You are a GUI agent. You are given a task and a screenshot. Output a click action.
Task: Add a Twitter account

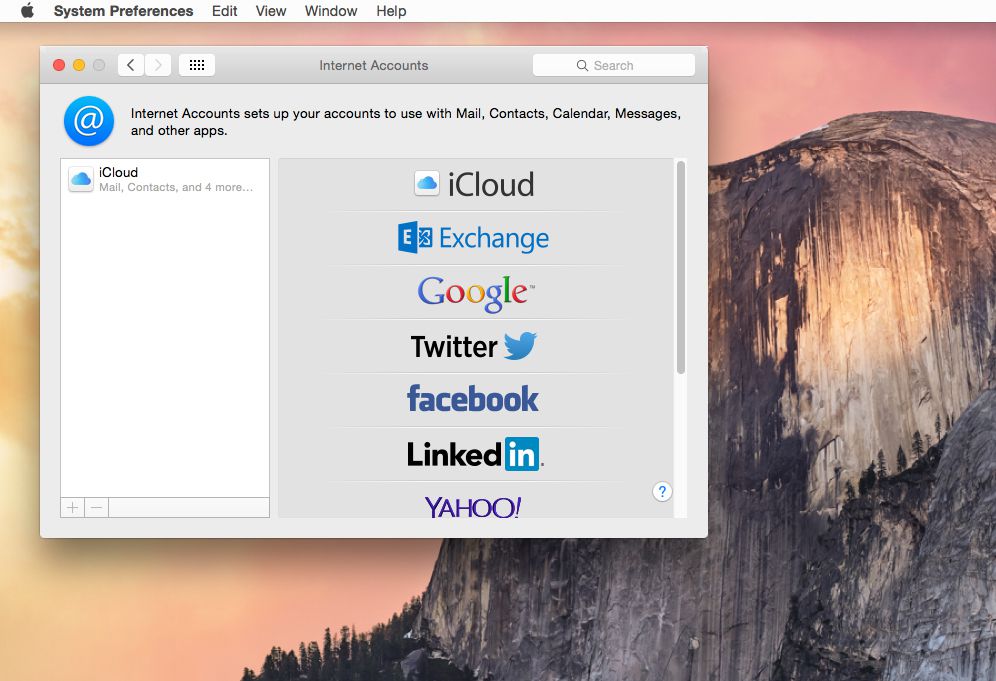(474, 346)
